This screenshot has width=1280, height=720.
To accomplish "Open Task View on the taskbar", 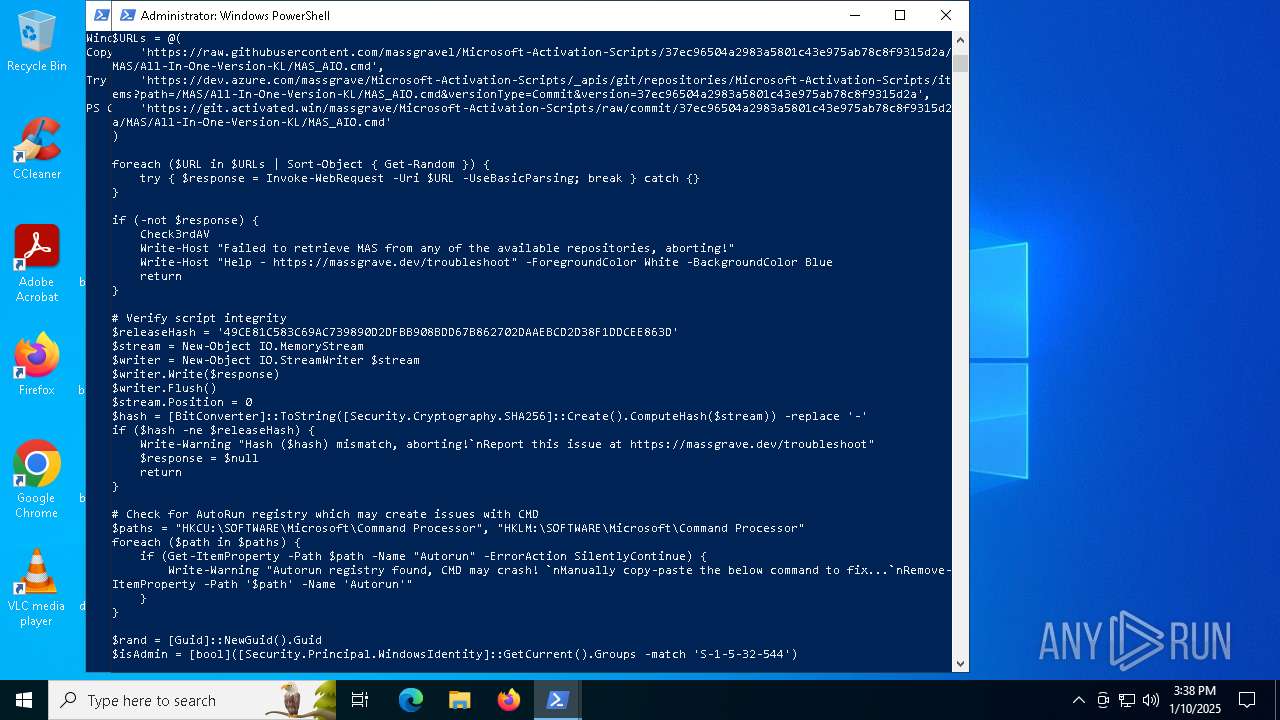I will (360, 700).
